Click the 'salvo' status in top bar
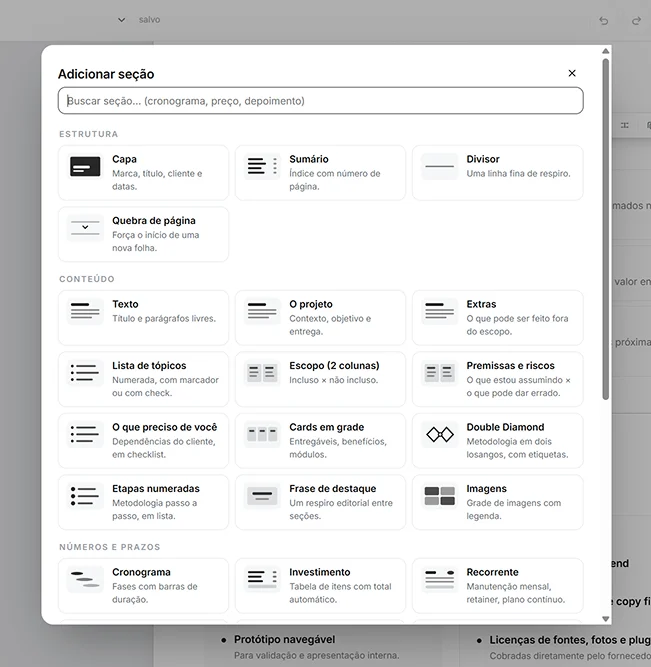Viewport: 651px width, 667px height. click(x=149, y=20)
